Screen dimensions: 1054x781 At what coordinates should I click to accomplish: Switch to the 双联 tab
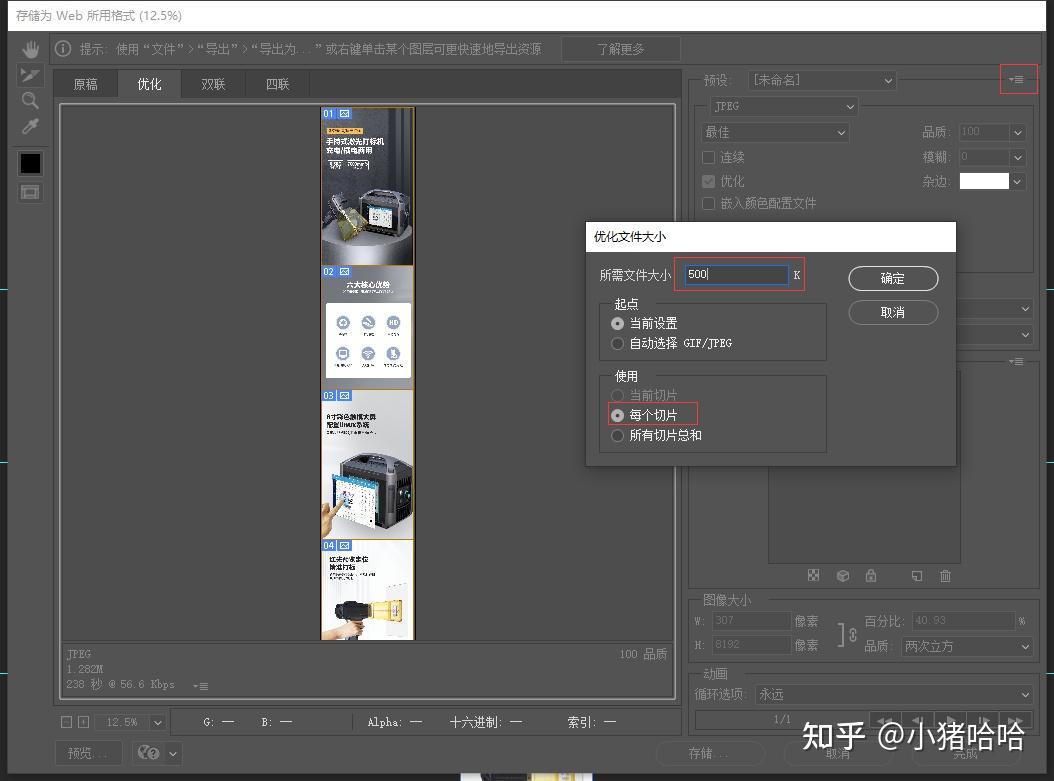coord(213,84)
